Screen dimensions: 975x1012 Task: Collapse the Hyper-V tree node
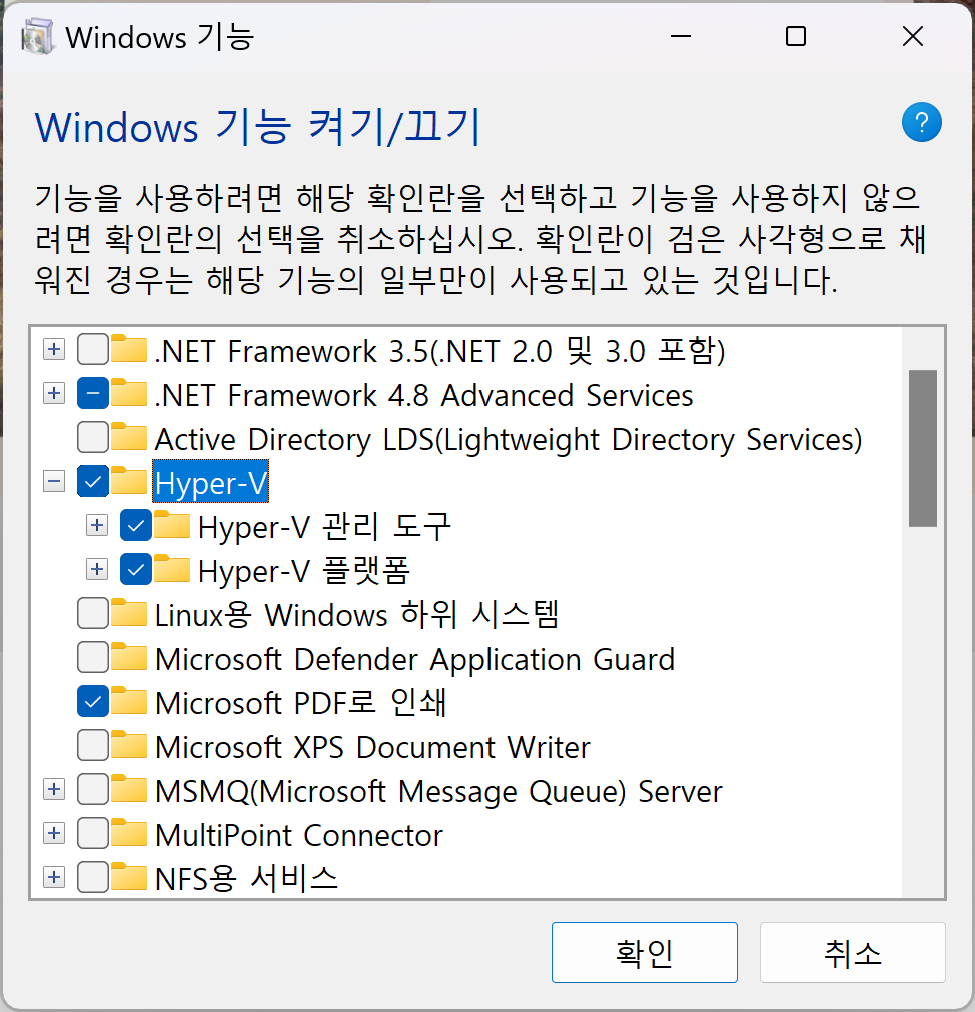point(53,481)
